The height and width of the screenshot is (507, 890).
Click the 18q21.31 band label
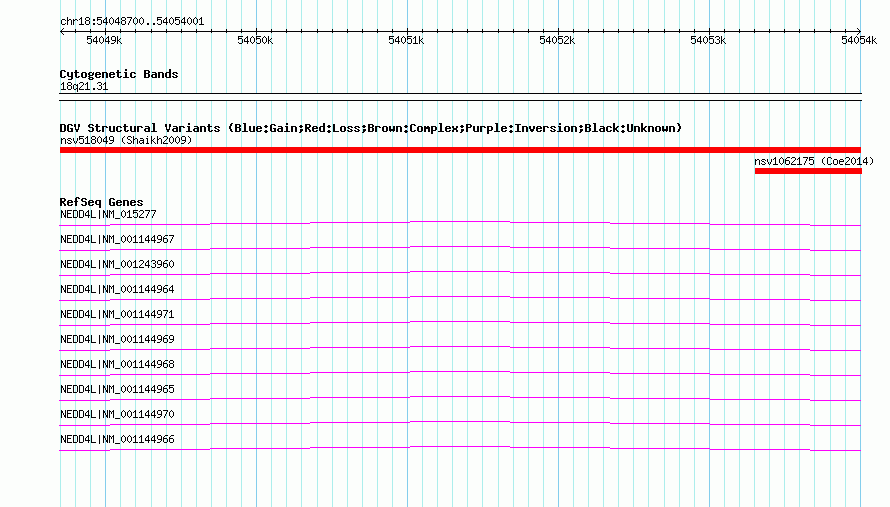[x=84, y=86]
